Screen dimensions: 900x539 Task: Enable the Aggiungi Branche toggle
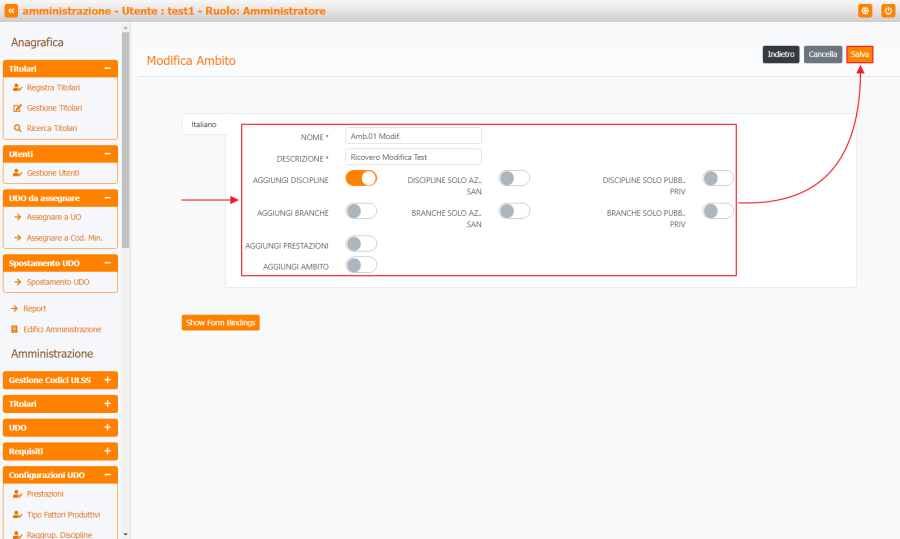[x=361, y=210]
